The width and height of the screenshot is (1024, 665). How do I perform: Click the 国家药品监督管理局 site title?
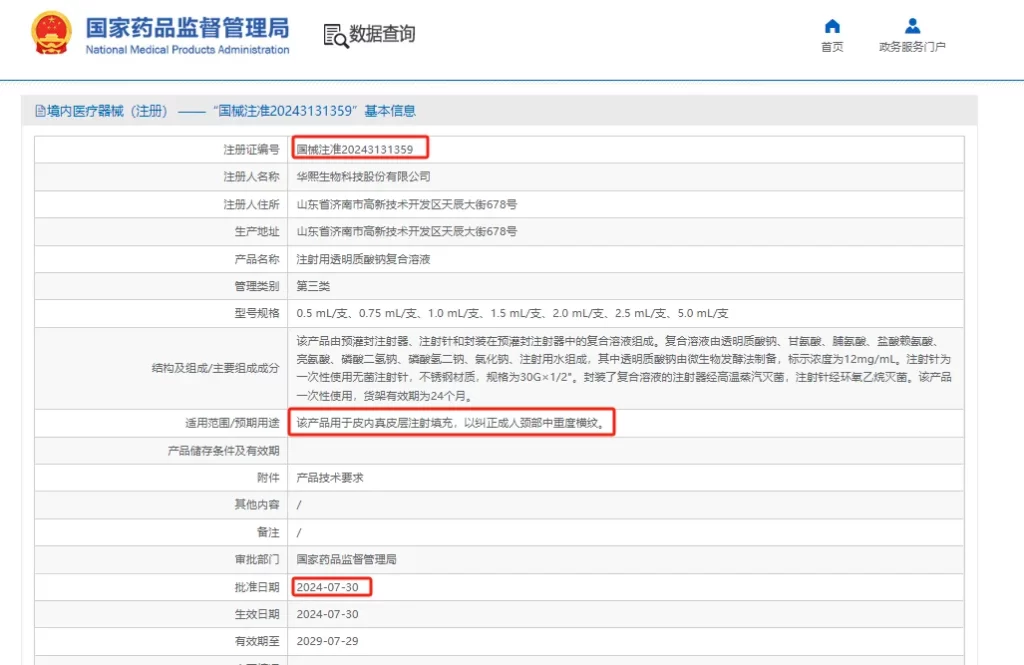(187, 27)
